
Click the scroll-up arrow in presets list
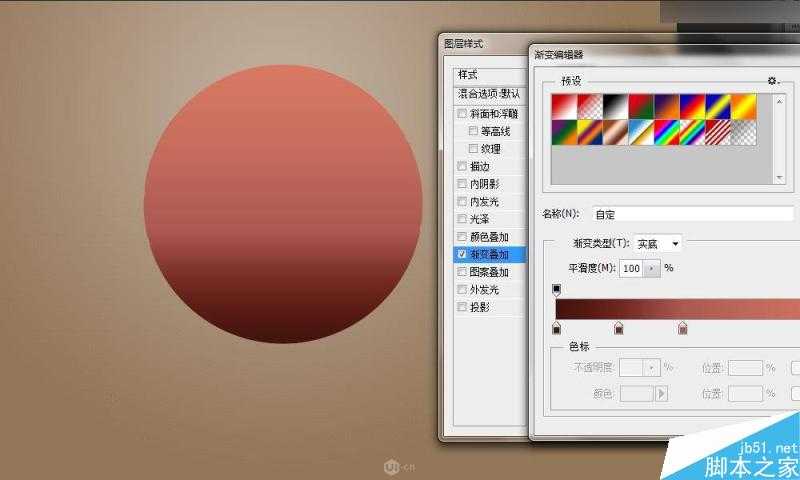(779, 101)
